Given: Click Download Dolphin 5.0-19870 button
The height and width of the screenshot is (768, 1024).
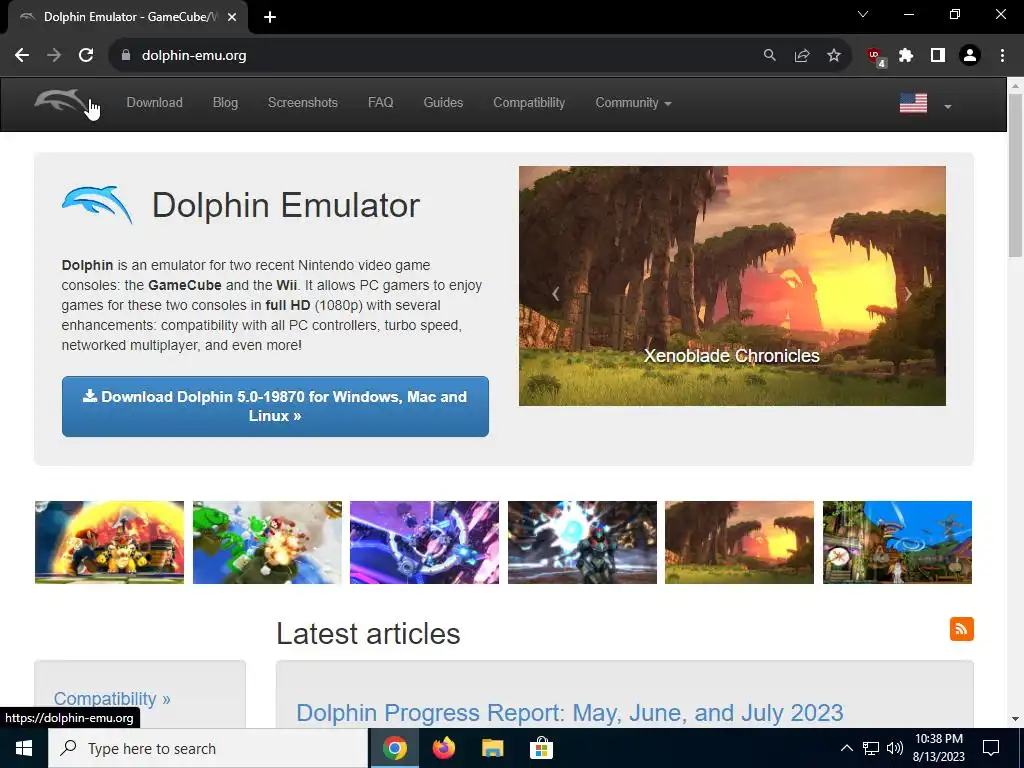Looking at the screenshot, I should click(x=275, y=406).
